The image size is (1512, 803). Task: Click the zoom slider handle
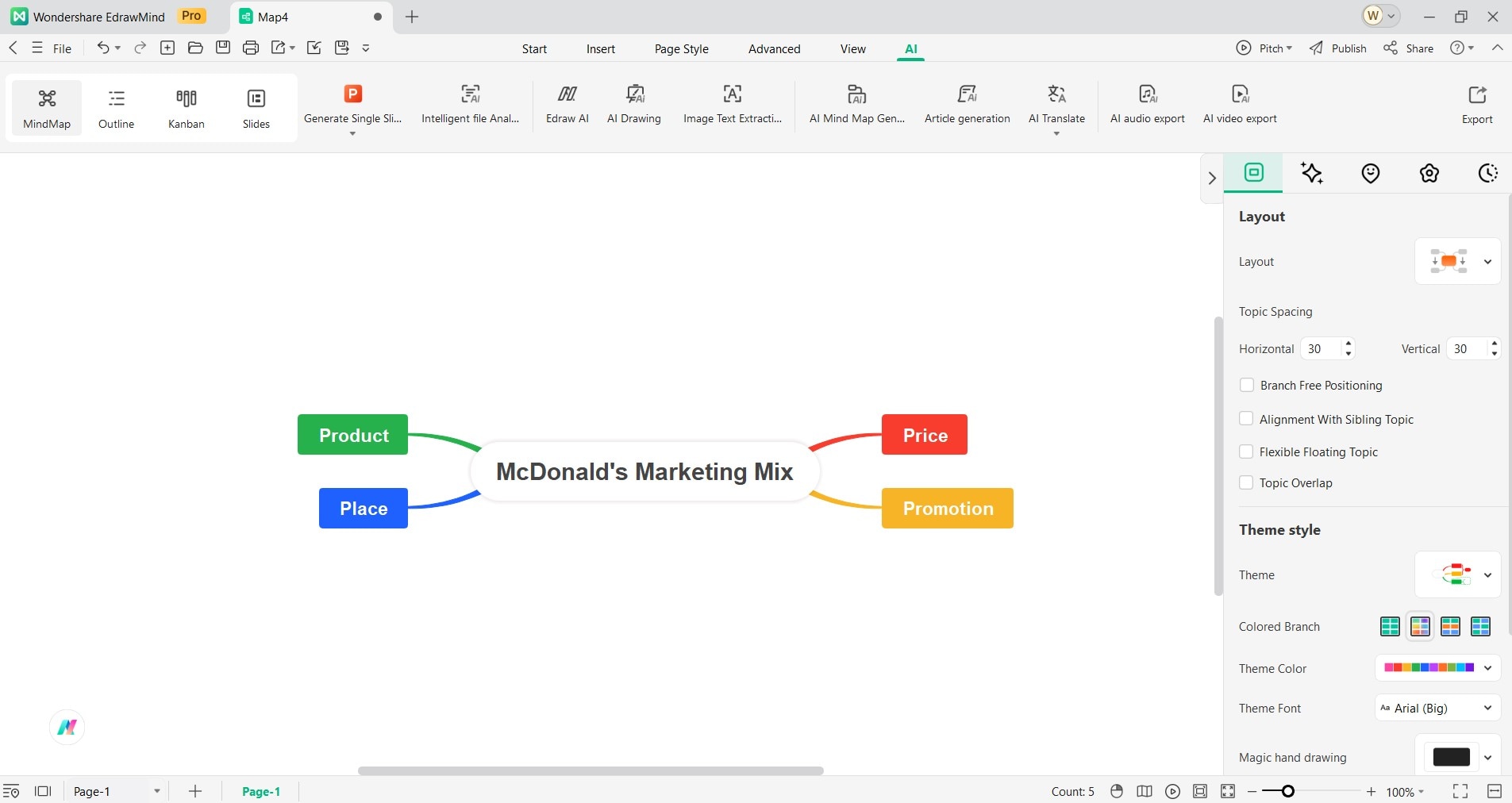coord(1288,791)
